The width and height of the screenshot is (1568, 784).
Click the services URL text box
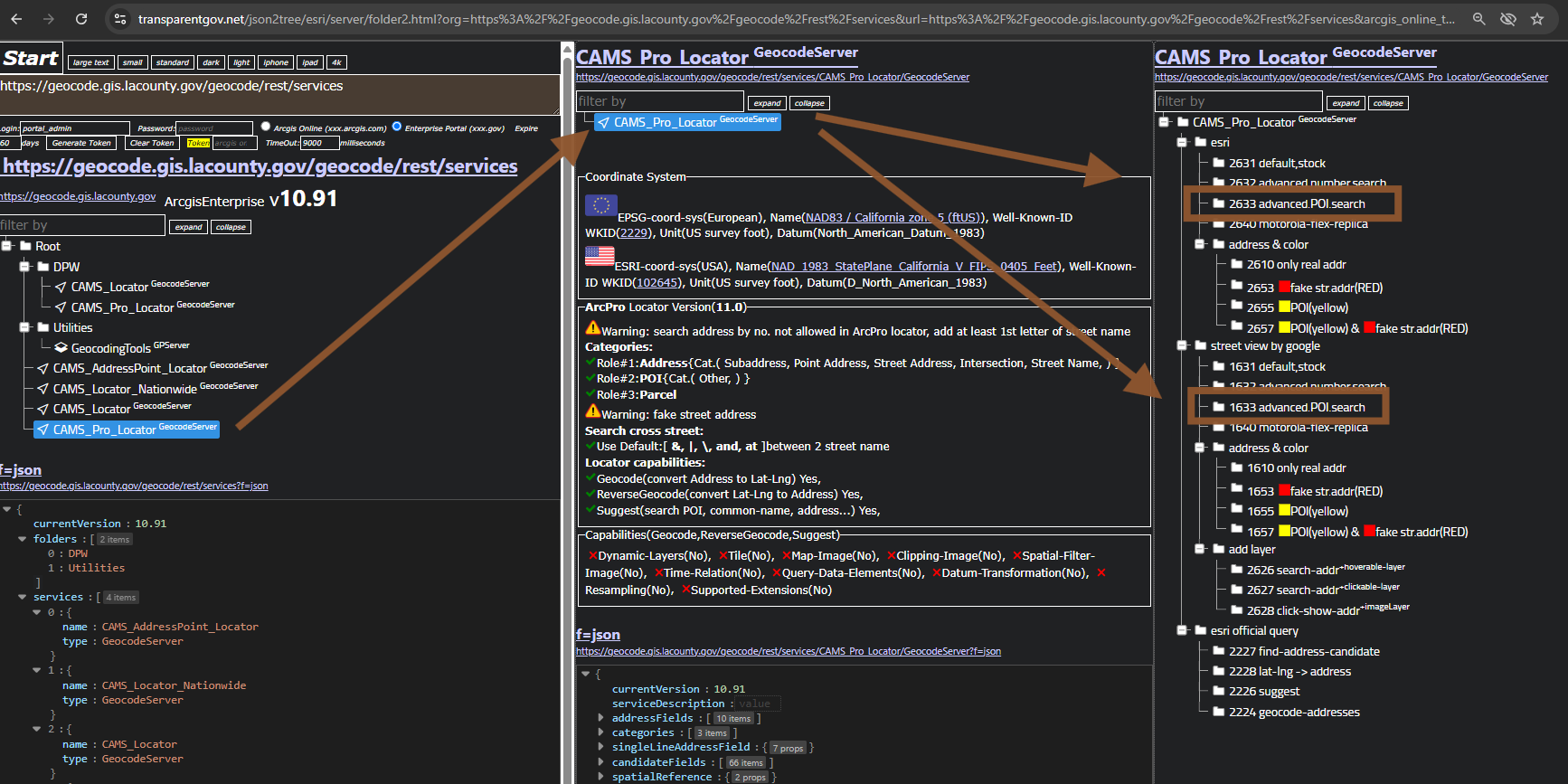click(279, 93)
